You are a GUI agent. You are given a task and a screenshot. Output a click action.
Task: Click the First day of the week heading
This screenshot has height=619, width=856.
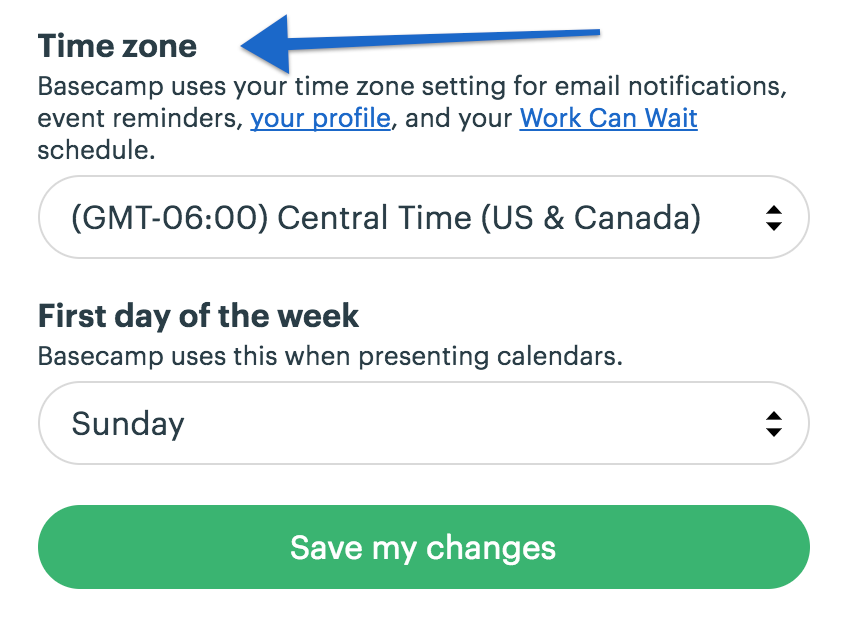(198, 315)
